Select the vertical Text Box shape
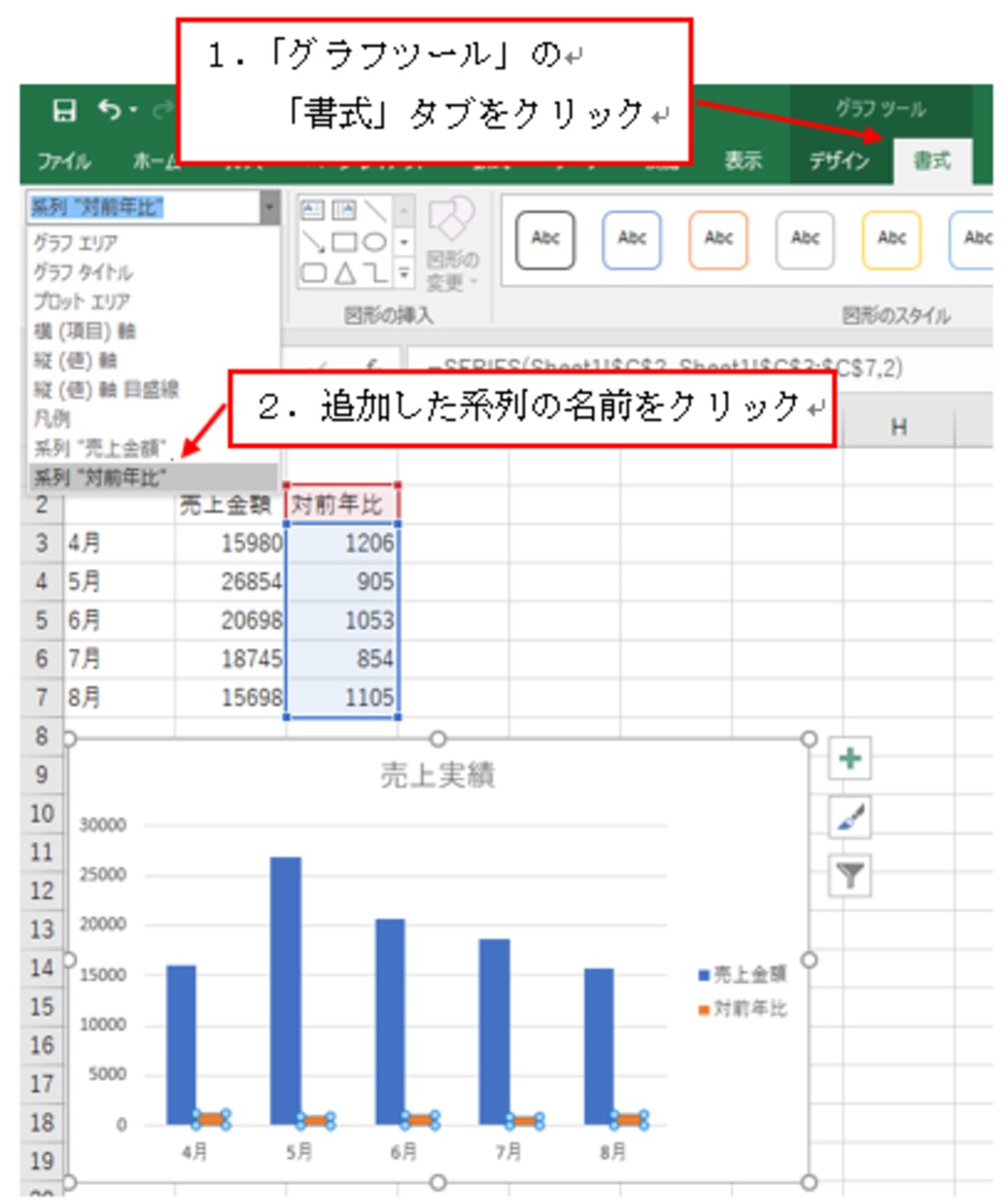The height and width of the screenshot is (1204, 1008). [x=344, y=210]
